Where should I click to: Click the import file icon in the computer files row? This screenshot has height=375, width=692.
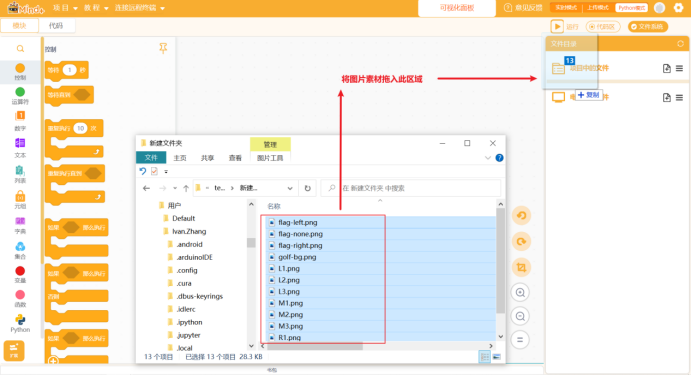[x=667, y=98]
